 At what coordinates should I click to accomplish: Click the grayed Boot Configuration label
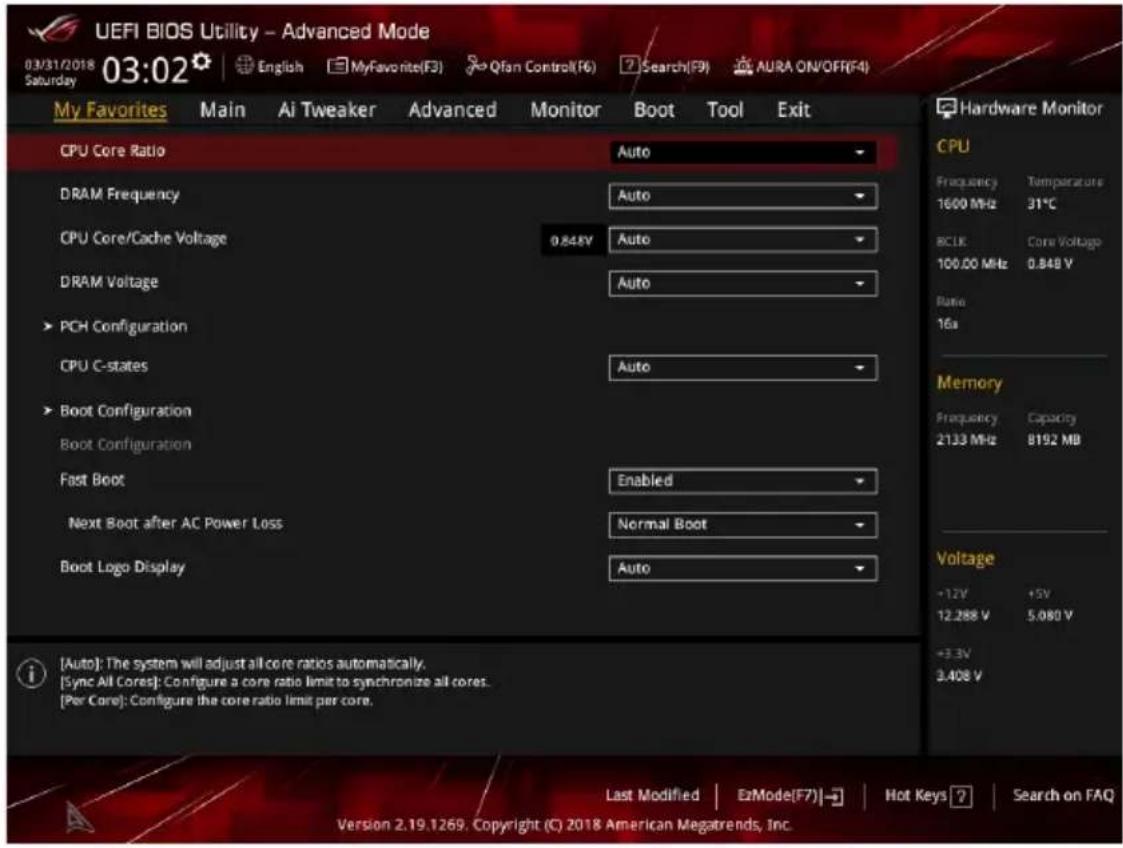click(125, 445)
